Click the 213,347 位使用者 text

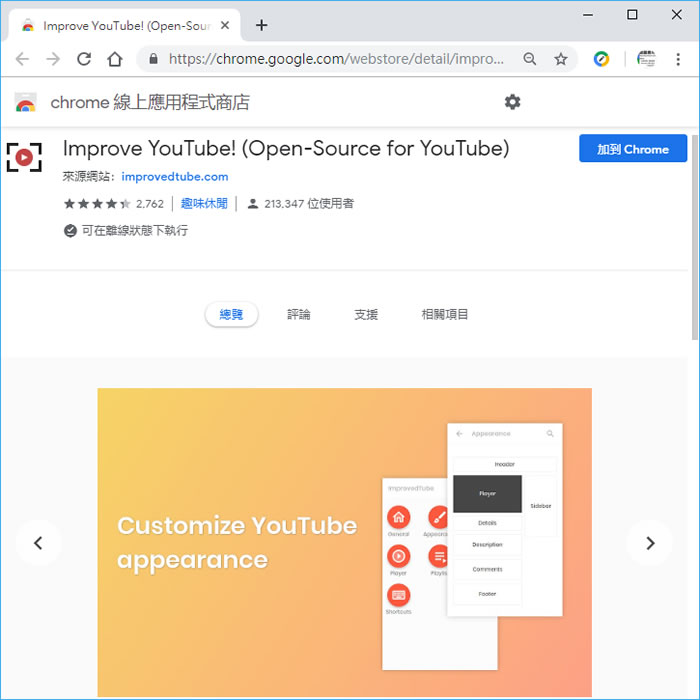[x=309, y=204]
